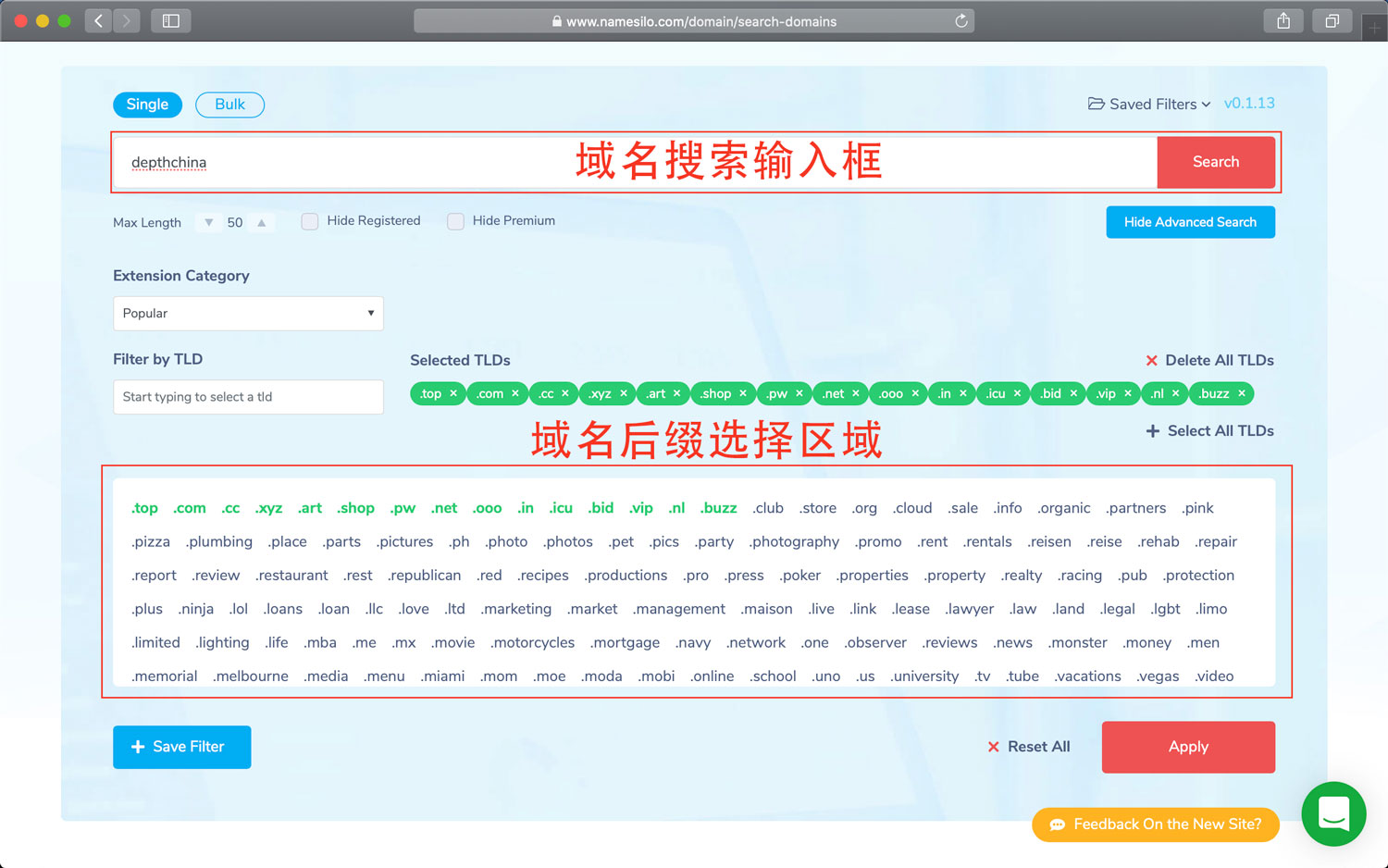Remove the .buzz tag from Selected TLDs

coord(1242,393)
